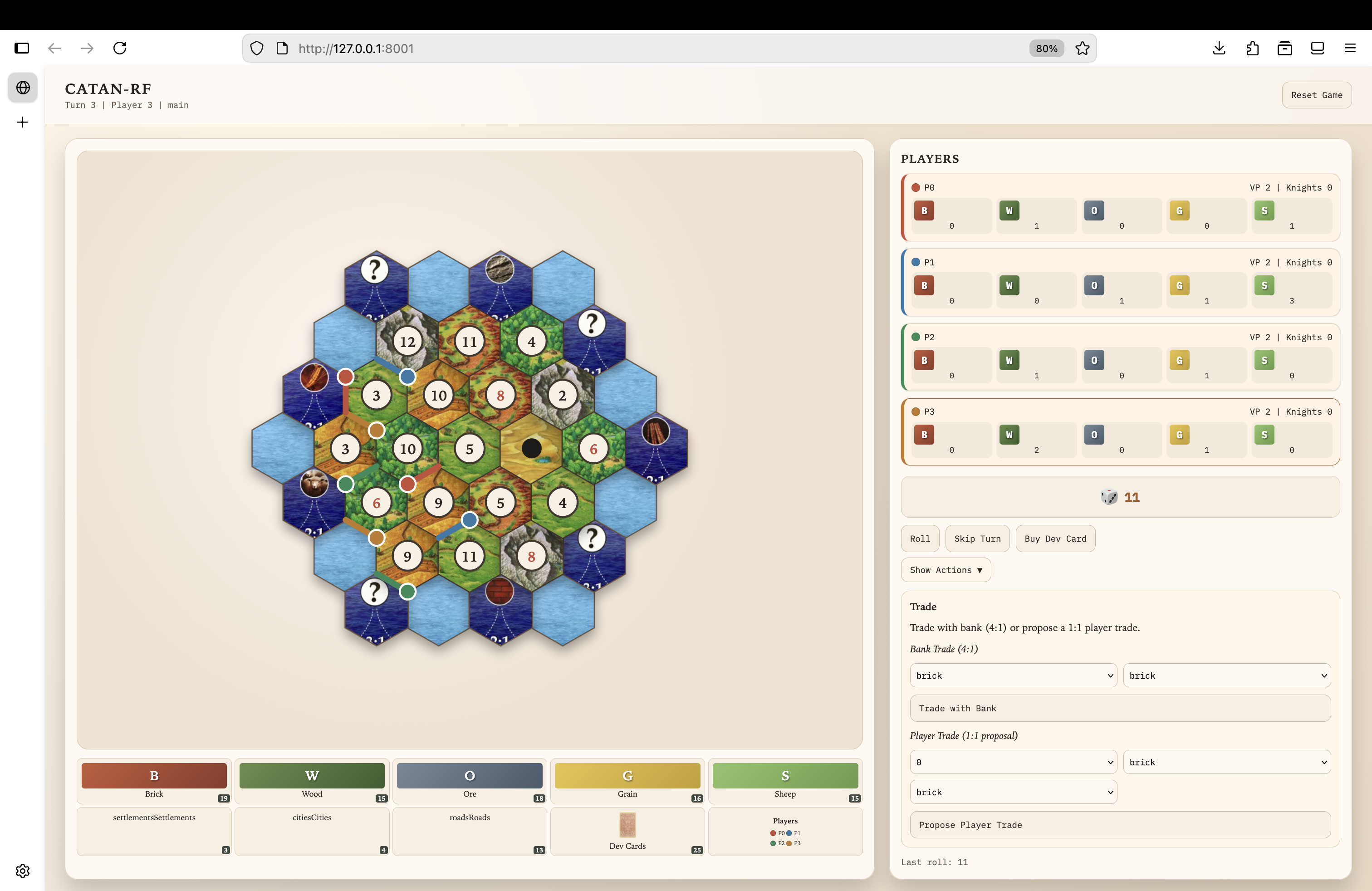Viewport: 1372px width, 891px height.
Task: Open bank trade receive-resource dropdown
Action: [x=1227, y=676]
